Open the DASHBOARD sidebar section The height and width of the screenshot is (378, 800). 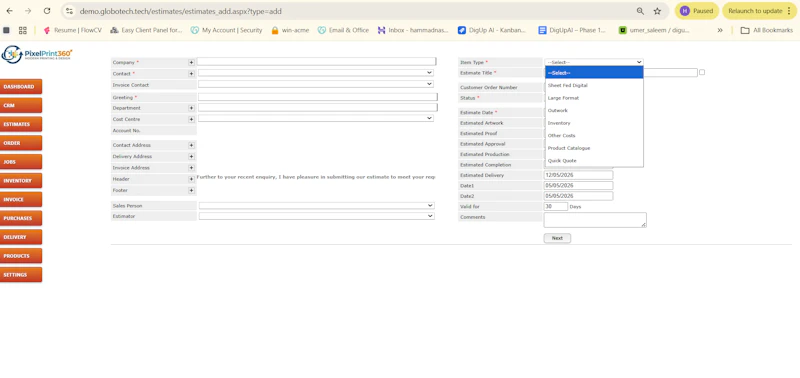point(21,87)
